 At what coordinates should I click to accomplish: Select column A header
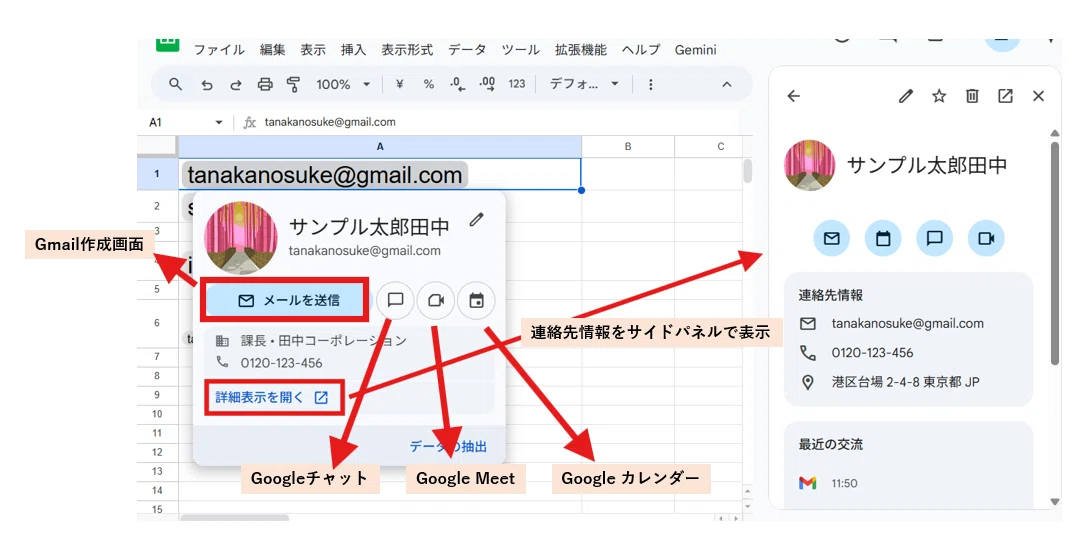380,146
